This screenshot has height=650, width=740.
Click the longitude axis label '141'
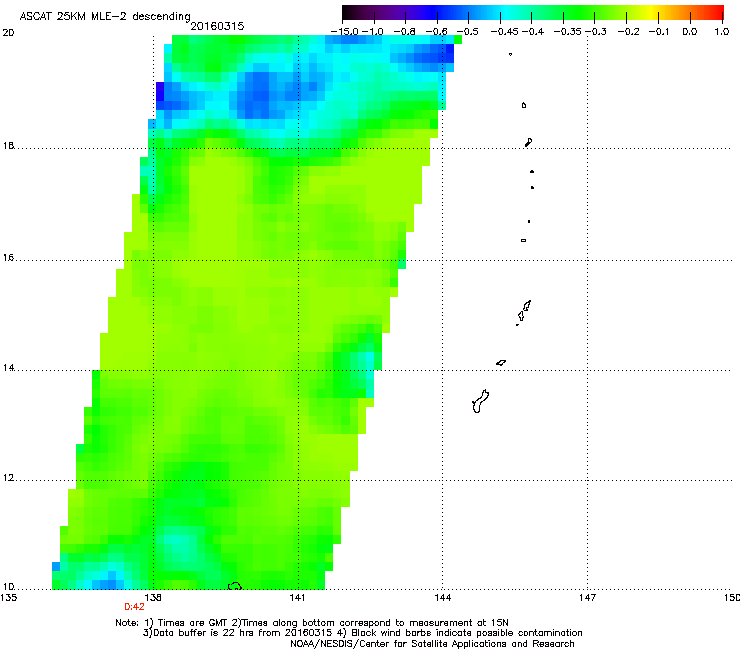point(298,598)
